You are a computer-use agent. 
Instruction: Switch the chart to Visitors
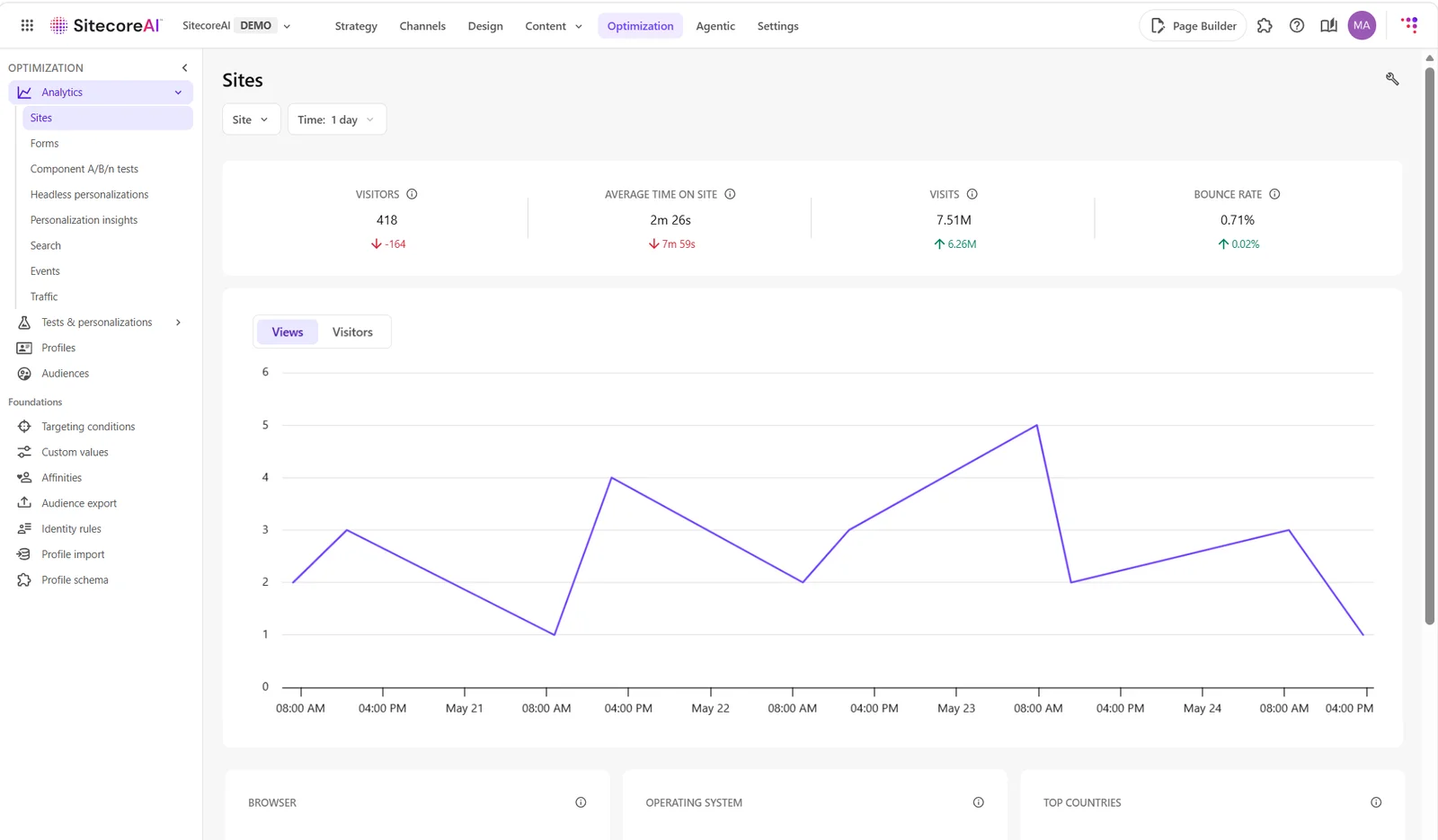pos(352,332)
